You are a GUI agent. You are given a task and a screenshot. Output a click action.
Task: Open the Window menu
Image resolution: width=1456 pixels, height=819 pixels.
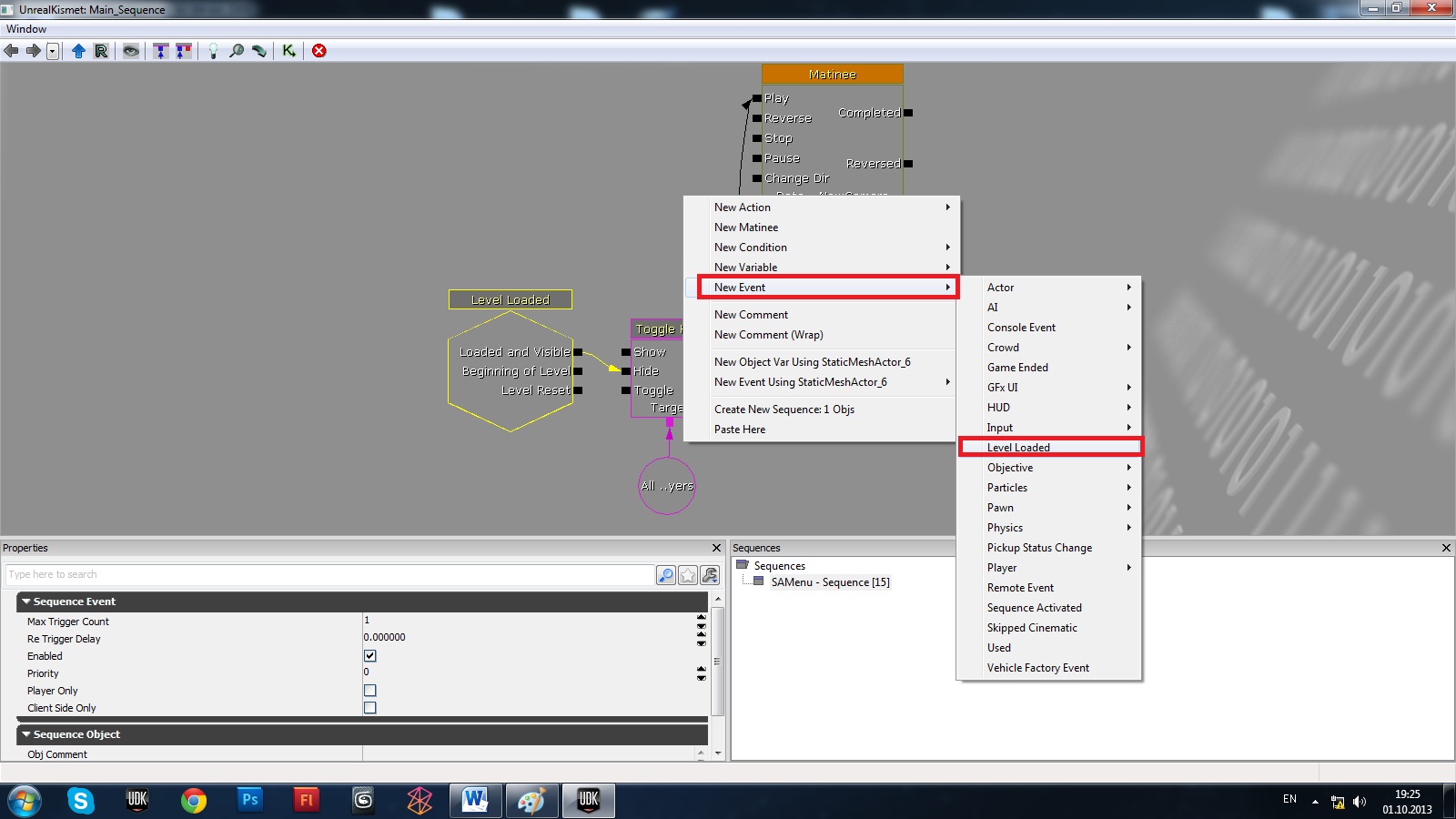pos(26,29)
